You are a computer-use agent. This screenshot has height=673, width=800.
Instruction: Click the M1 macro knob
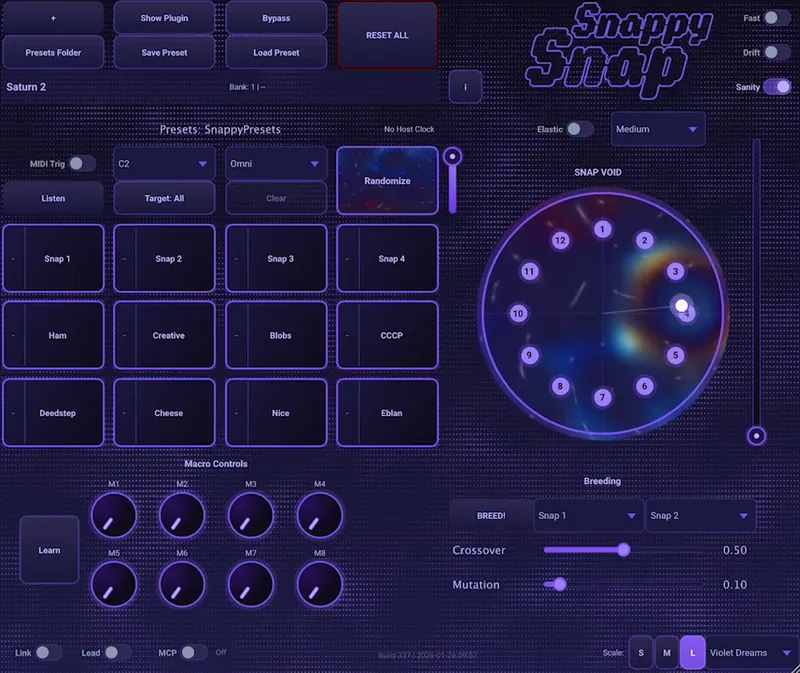[113, 516]
